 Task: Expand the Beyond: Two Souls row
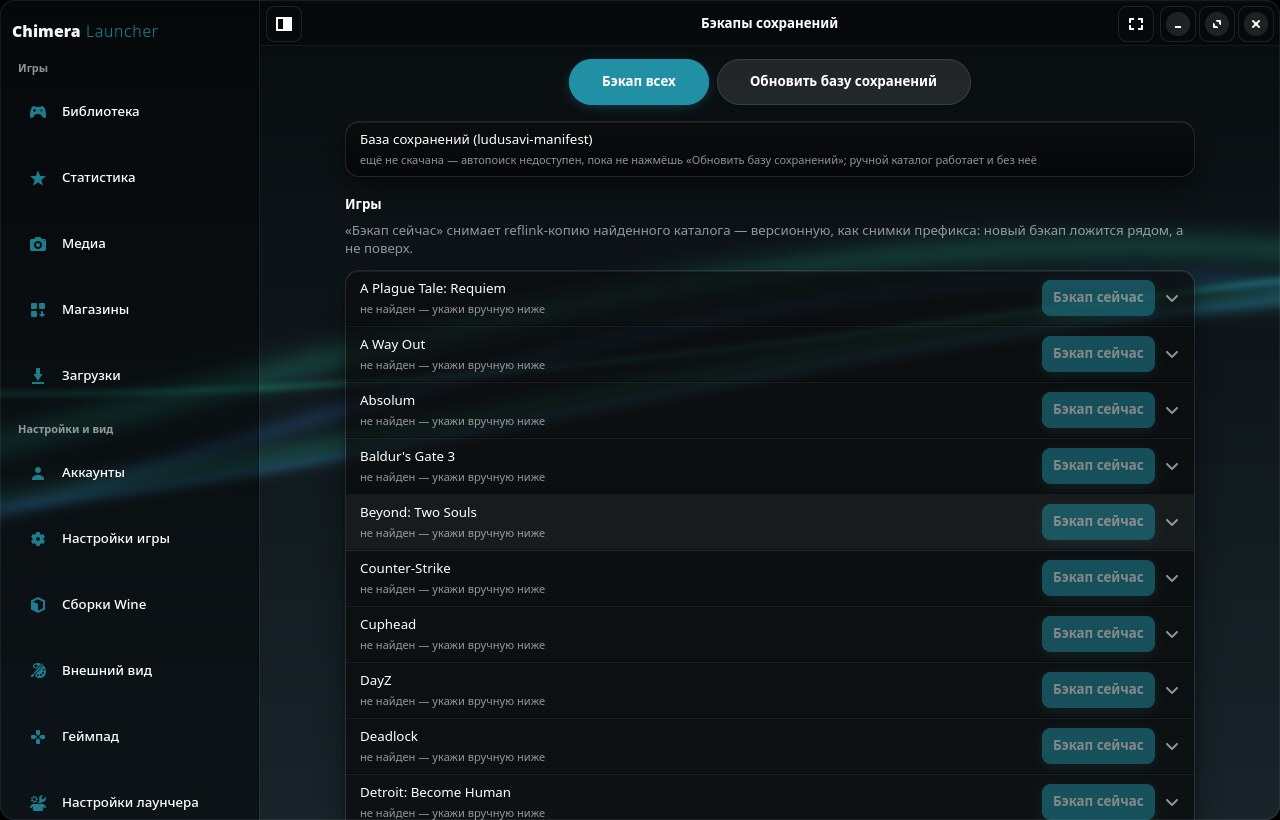pos(1172,522)
